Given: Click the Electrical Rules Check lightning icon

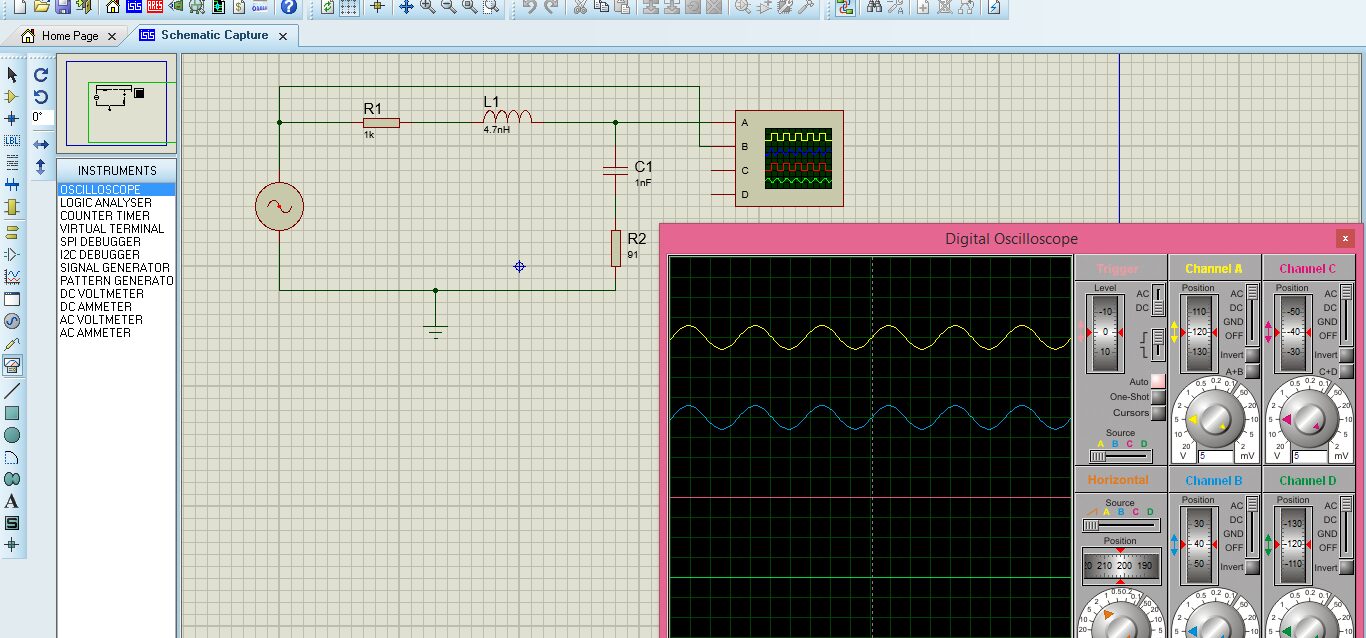Looking at the screenshot, I should 994,7.
